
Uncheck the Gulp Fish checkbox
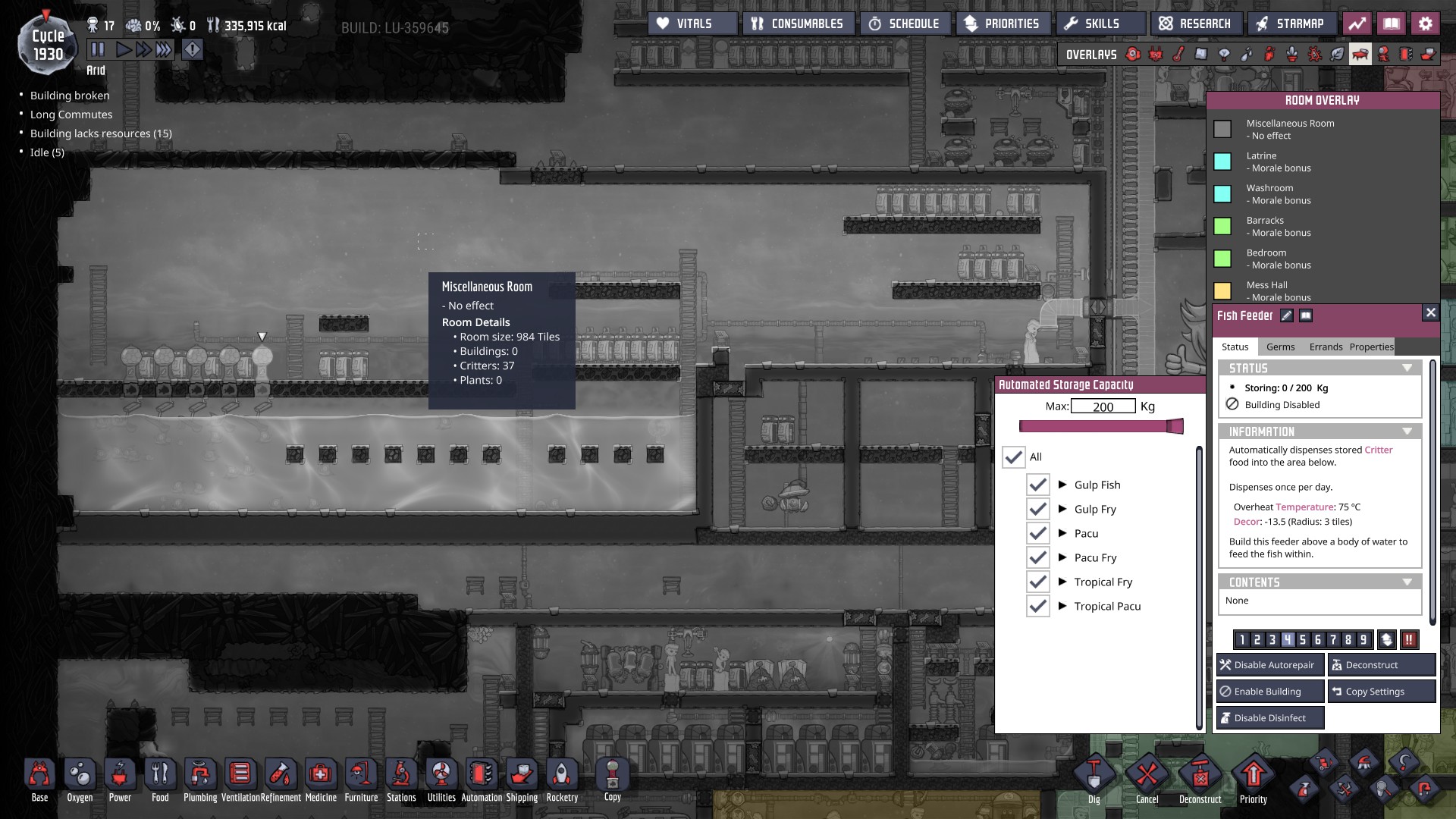[1037, 485]
